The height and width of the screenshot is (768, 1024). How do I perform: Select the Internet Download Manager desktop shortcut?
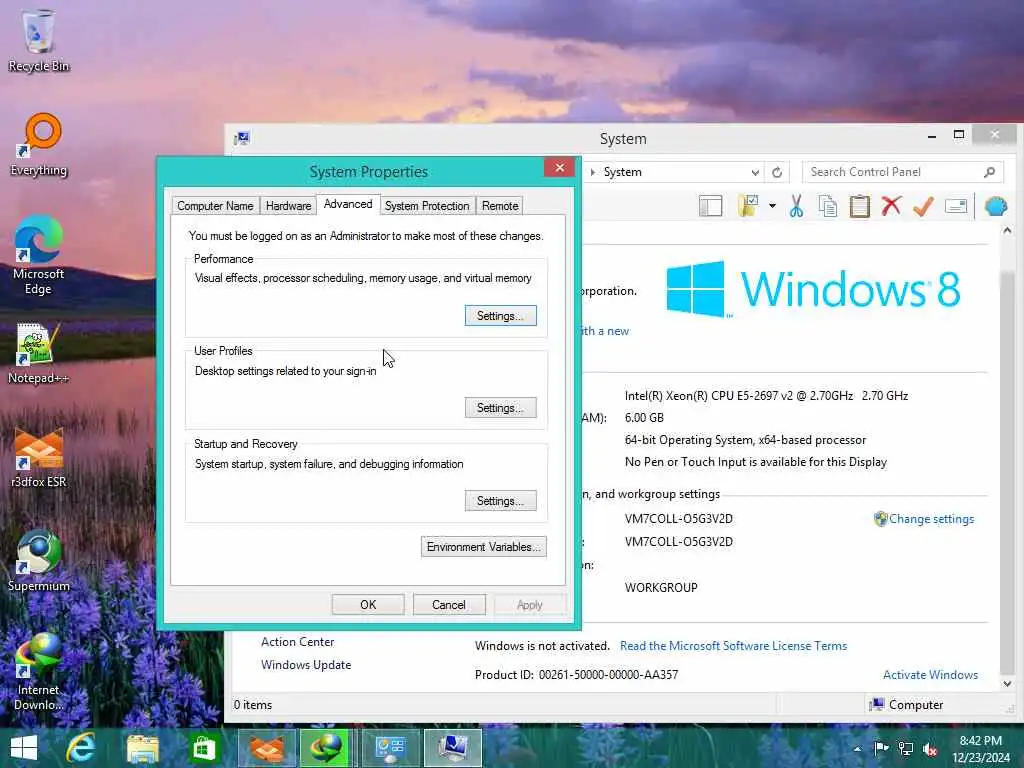[39, 672]
